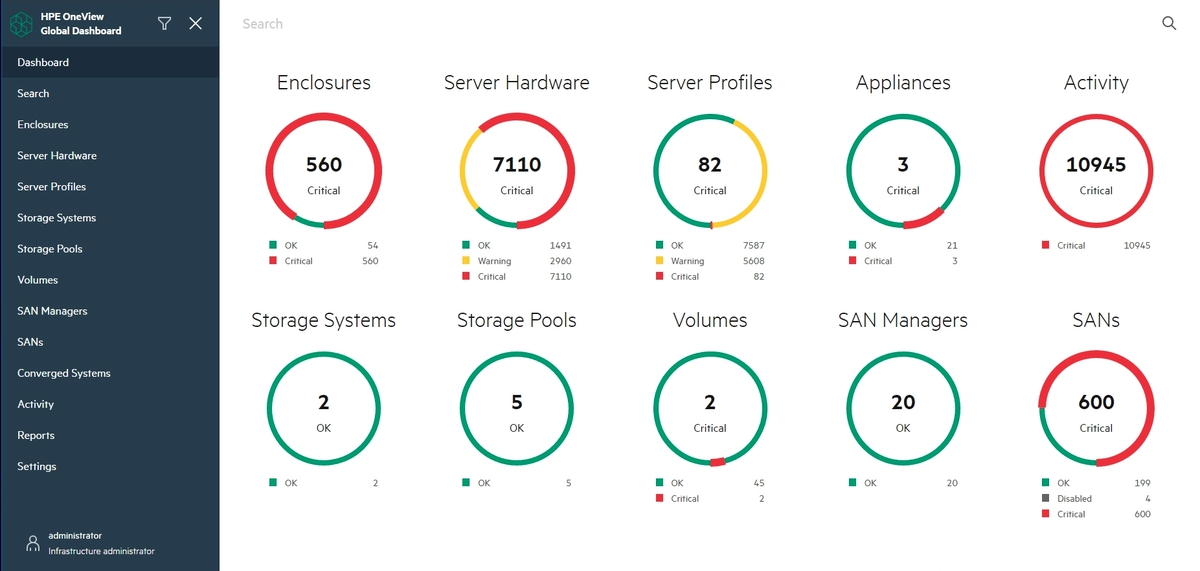The width and height of the screenshot is (1200, 571).
Task: Click the SAN Managers 20 OK donut
Action: click(x=903, y=408)
